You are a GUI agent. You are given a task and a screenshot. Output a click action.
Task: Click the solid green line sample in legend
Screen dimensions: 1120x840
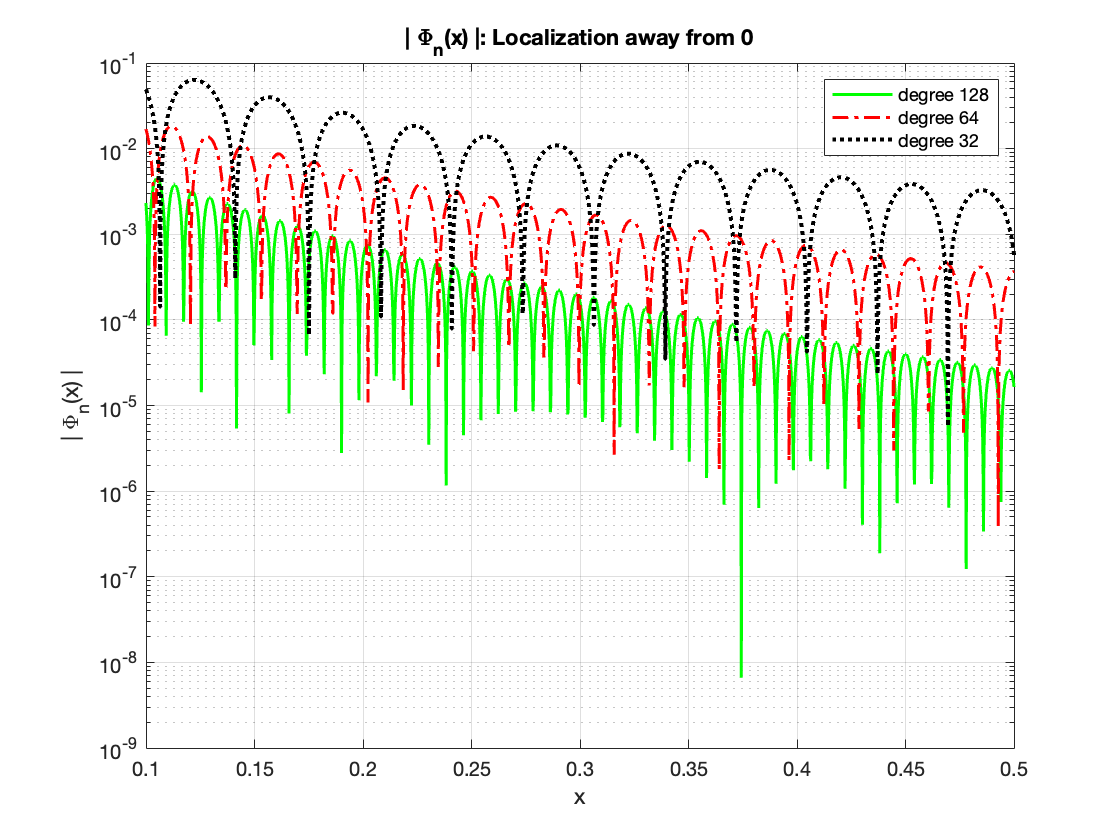860,96
